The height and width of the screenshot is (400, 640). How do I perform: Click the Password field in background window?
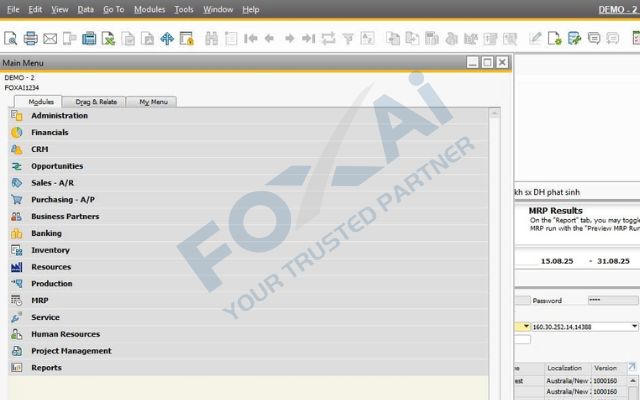(613, 300)
